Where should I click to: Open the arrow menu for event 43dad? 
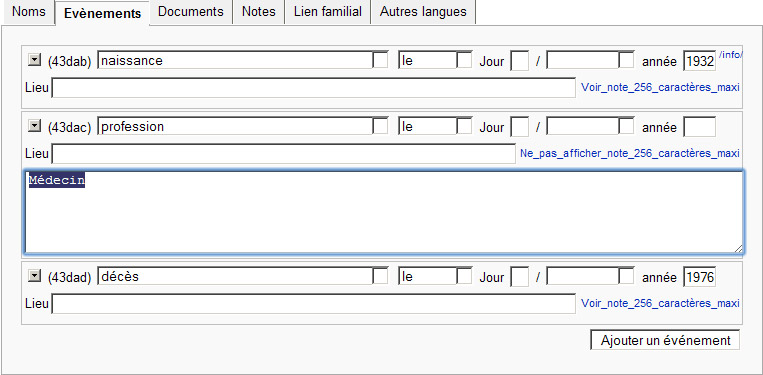(x=35, y=276)
